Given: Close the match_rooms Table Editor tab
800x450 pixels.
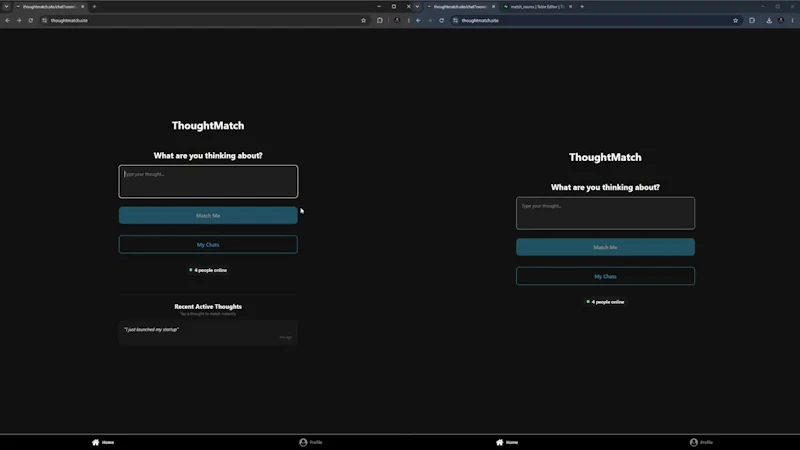Looking at the screenshot, I should click(x=570, y=7).
